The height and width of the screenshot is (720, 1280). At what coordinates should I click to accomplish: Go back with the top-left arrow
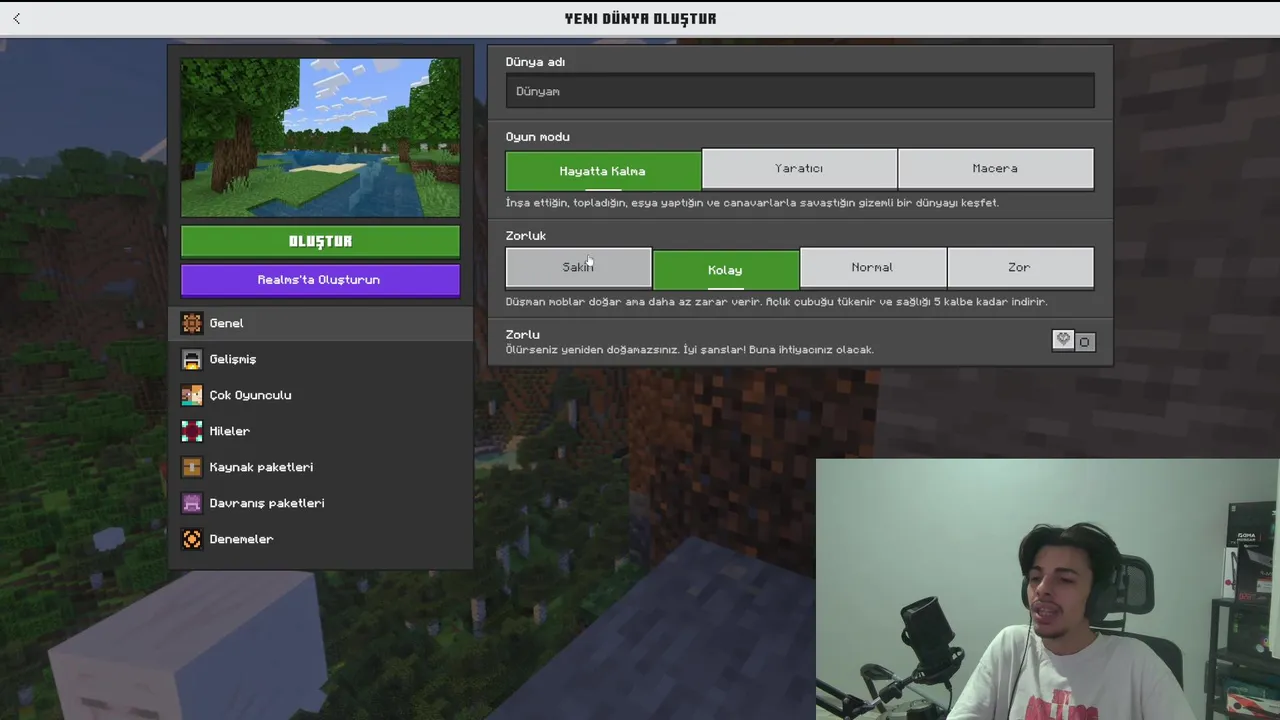tap(16, 18)
